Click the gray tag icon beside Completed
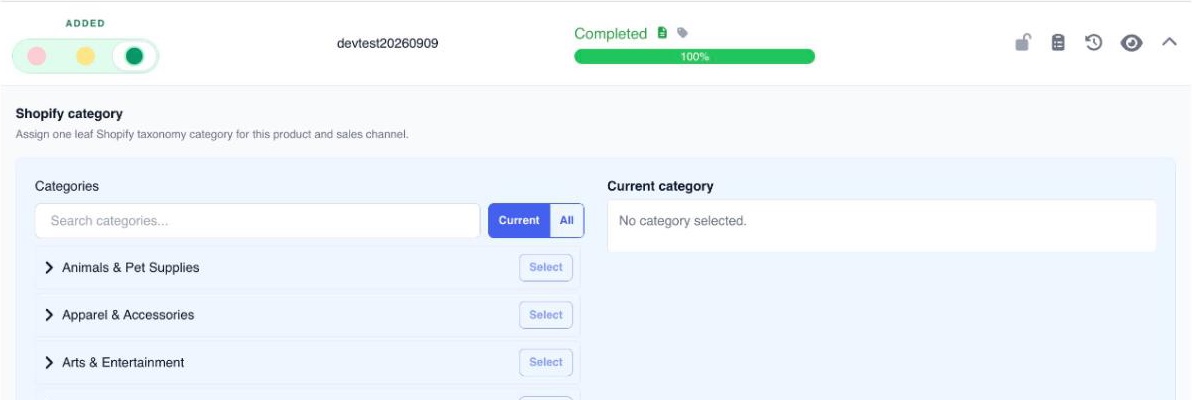Image resolution: width=1192 pixels, height=400 pixels. pyautogui.click(x=683, y=33)
